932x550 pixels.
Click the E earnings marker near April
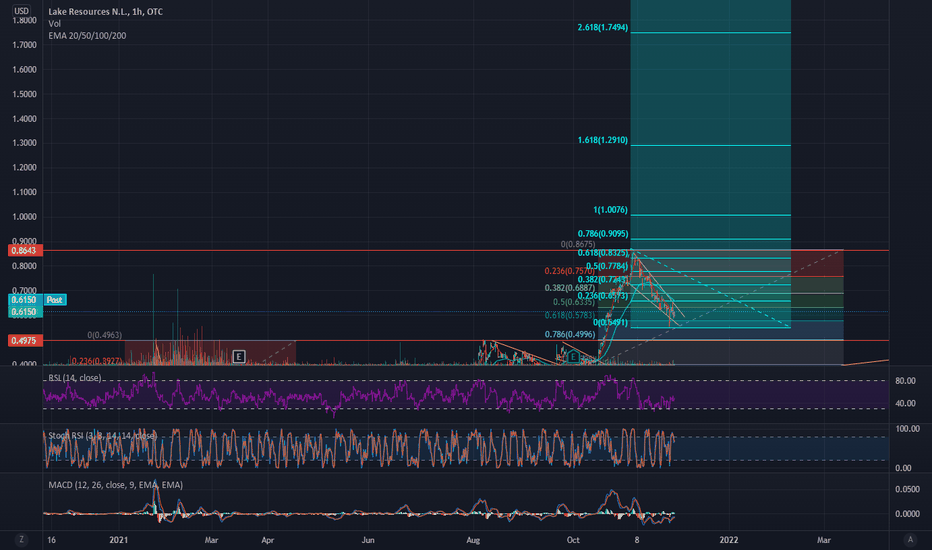click(239, 357)
